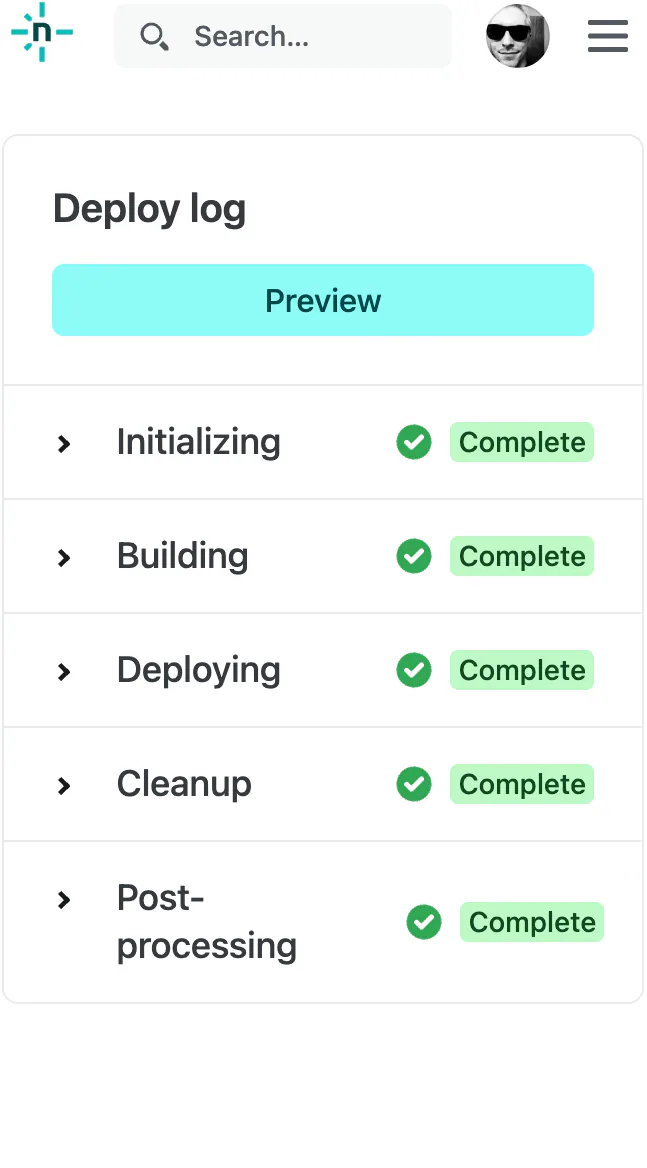This screenshot has height=1168, width=647.
Task: Expand the Post-processing deploy stage
Action: [x=63, y=899]
